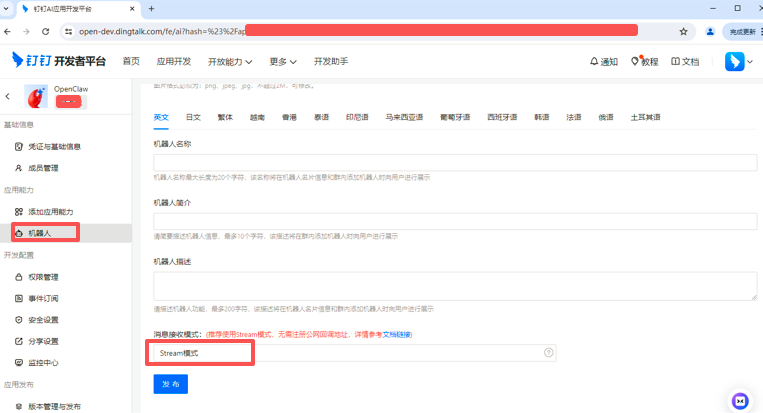Open 教程 tutorials link
This screenshot has width=763, height=413.
(x=645, y=62)
